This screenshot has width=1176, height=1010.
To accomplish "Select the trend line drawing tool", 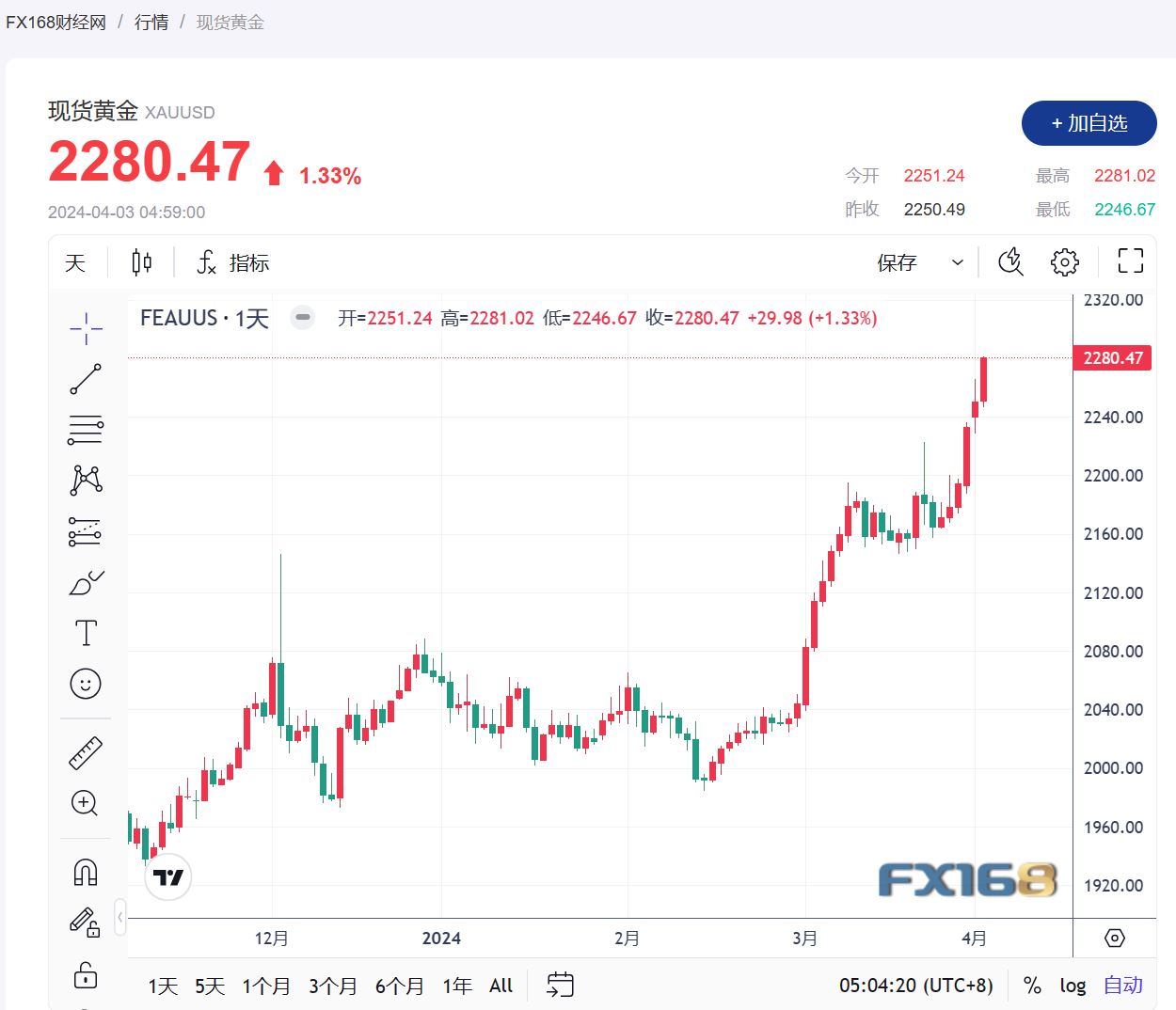I will pos(85,379).
